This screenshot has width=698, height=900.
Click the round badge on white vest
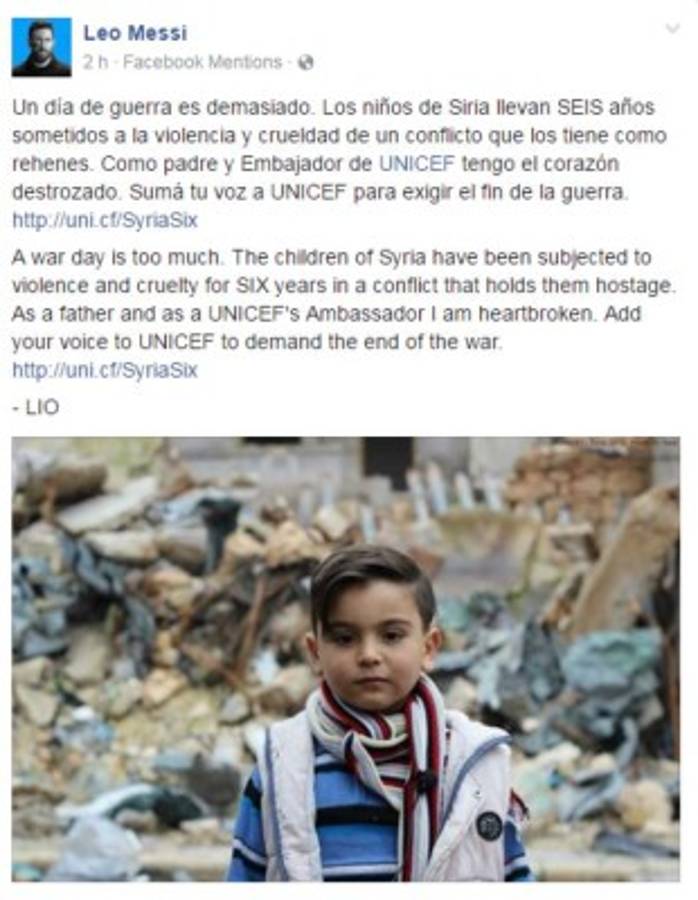coord(489,826)
